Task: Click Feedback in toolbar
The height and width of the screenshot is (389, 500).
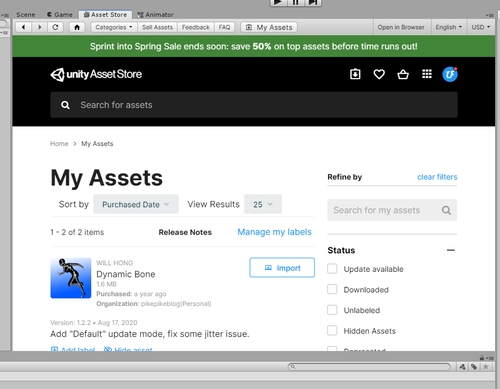Action: (196, 27)
